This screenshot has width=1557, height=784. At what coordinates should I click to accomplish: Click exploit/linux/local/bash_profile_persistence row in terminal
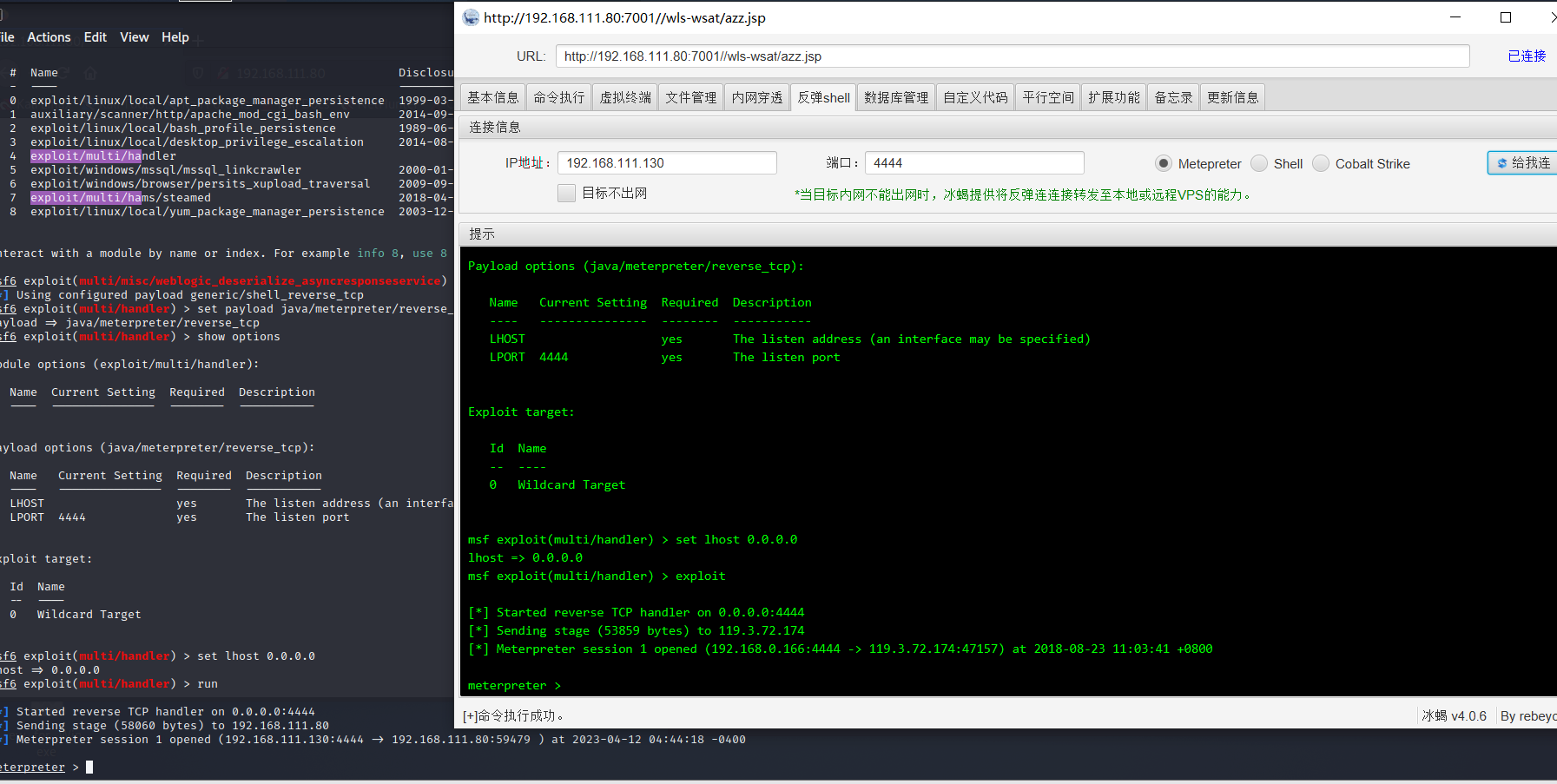tap(183, 128)
